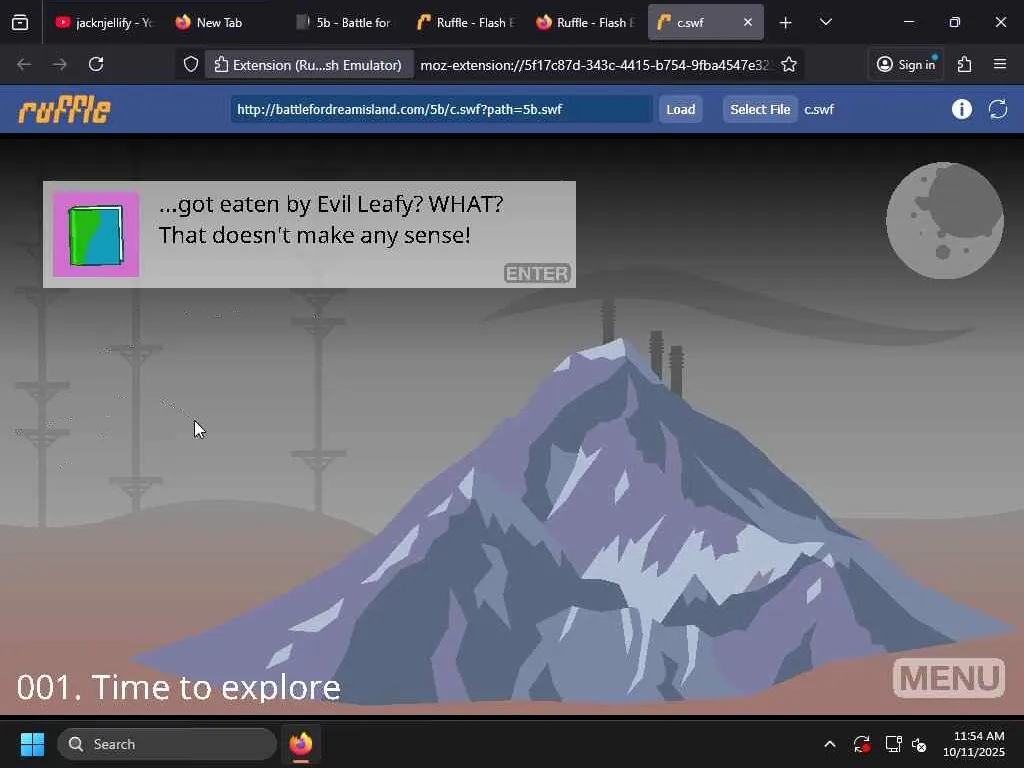Open the clock showing 11:54 AM
1024x768 pixels.
click(x=974, y=744)
